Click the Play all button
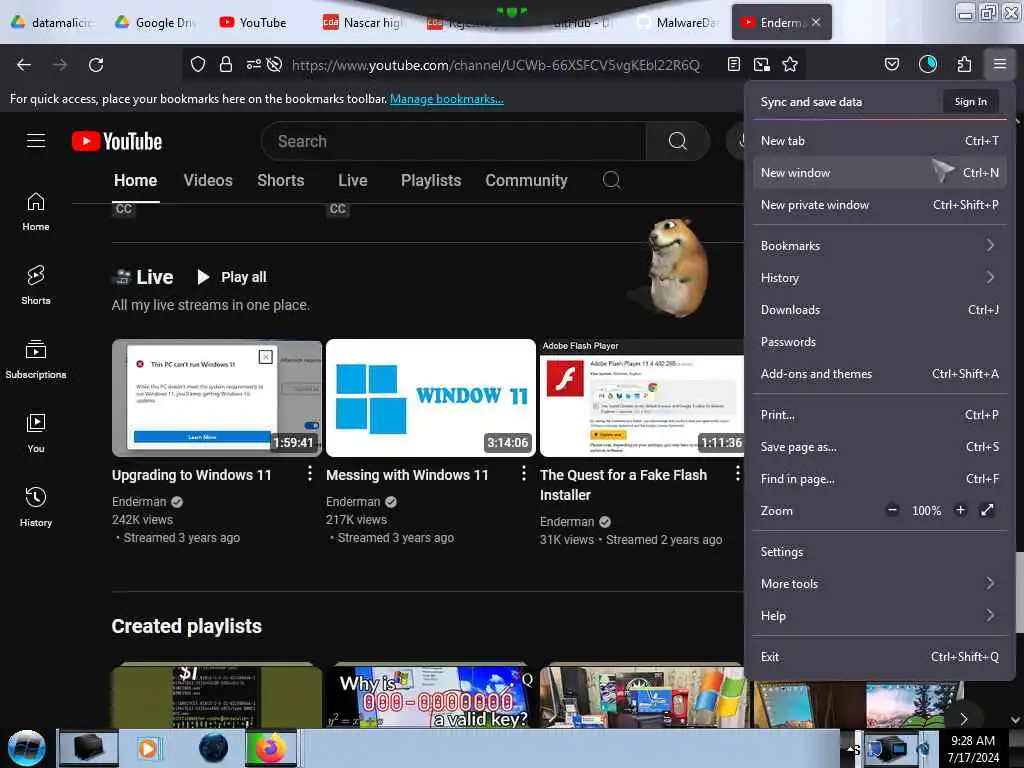Image resolution: width=1024 pixels, height=768 pixels. pos(232,277)
